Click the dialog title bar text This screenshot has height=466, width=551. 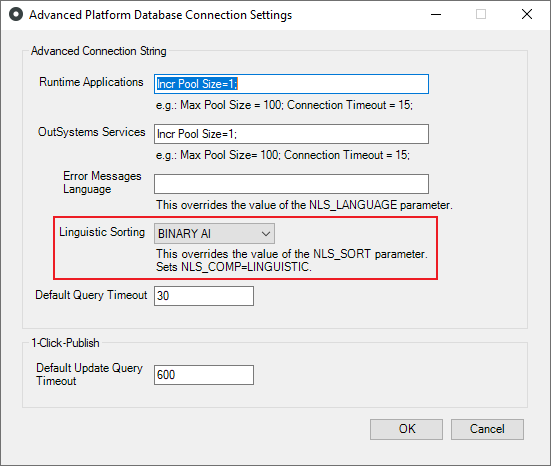tap(161, 15)
